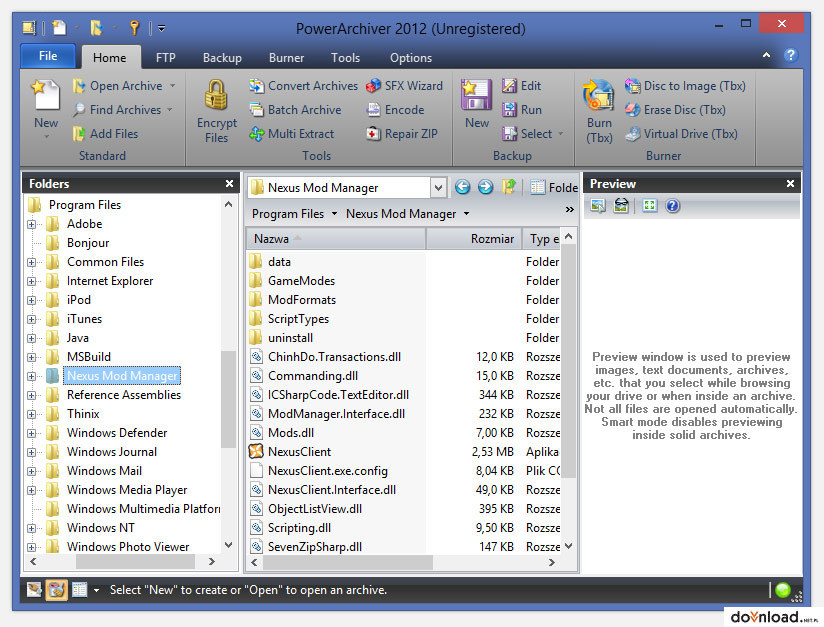
Task: Toggle the highlighted second status bar view icon
Action: [57, 590]
